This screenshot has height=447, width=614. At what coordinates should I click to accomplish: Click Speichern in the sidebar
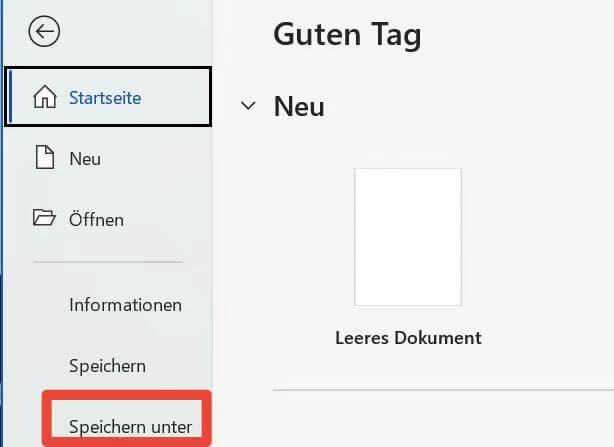pos(107,365)
